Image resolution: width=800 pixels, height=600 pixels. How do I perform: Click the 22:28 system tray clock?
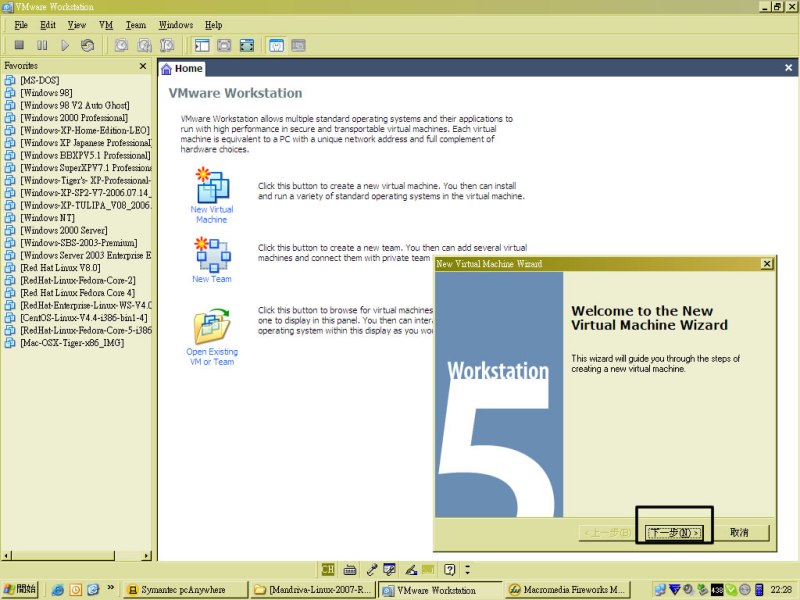coord(782,590)
